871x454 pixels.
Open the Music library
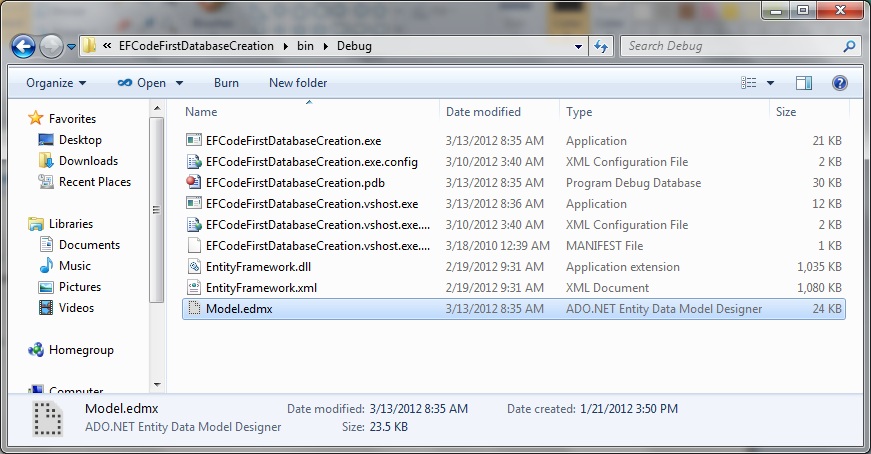tap(74, 266)
